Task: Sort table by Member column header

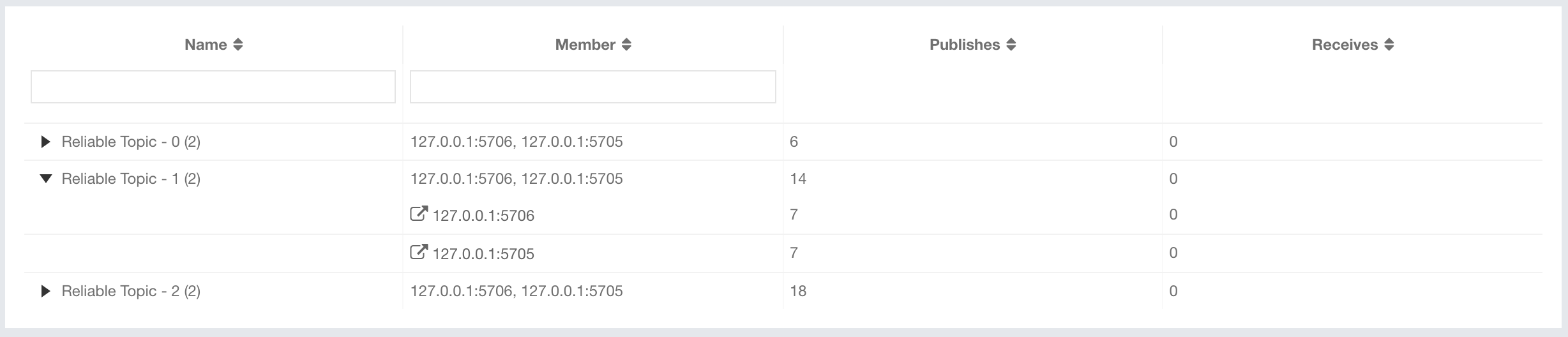Action: pyautogui.click(x=585, y=45)
